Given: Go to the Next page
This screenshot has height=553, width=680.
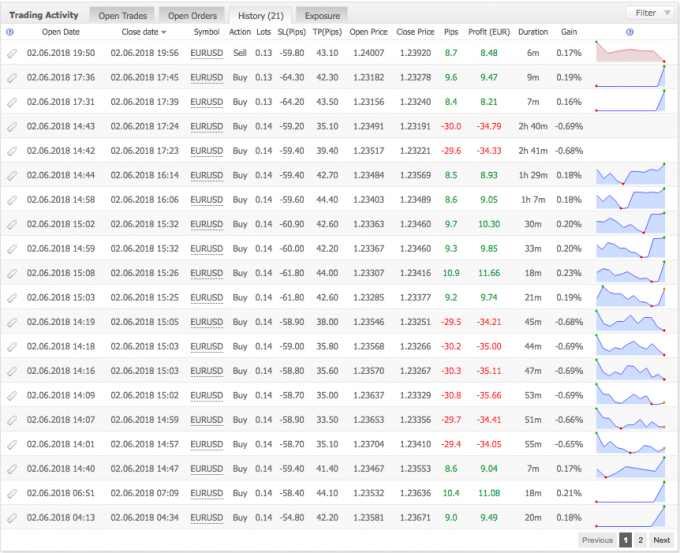Looking at the screenshot, I should pos(661,540).
